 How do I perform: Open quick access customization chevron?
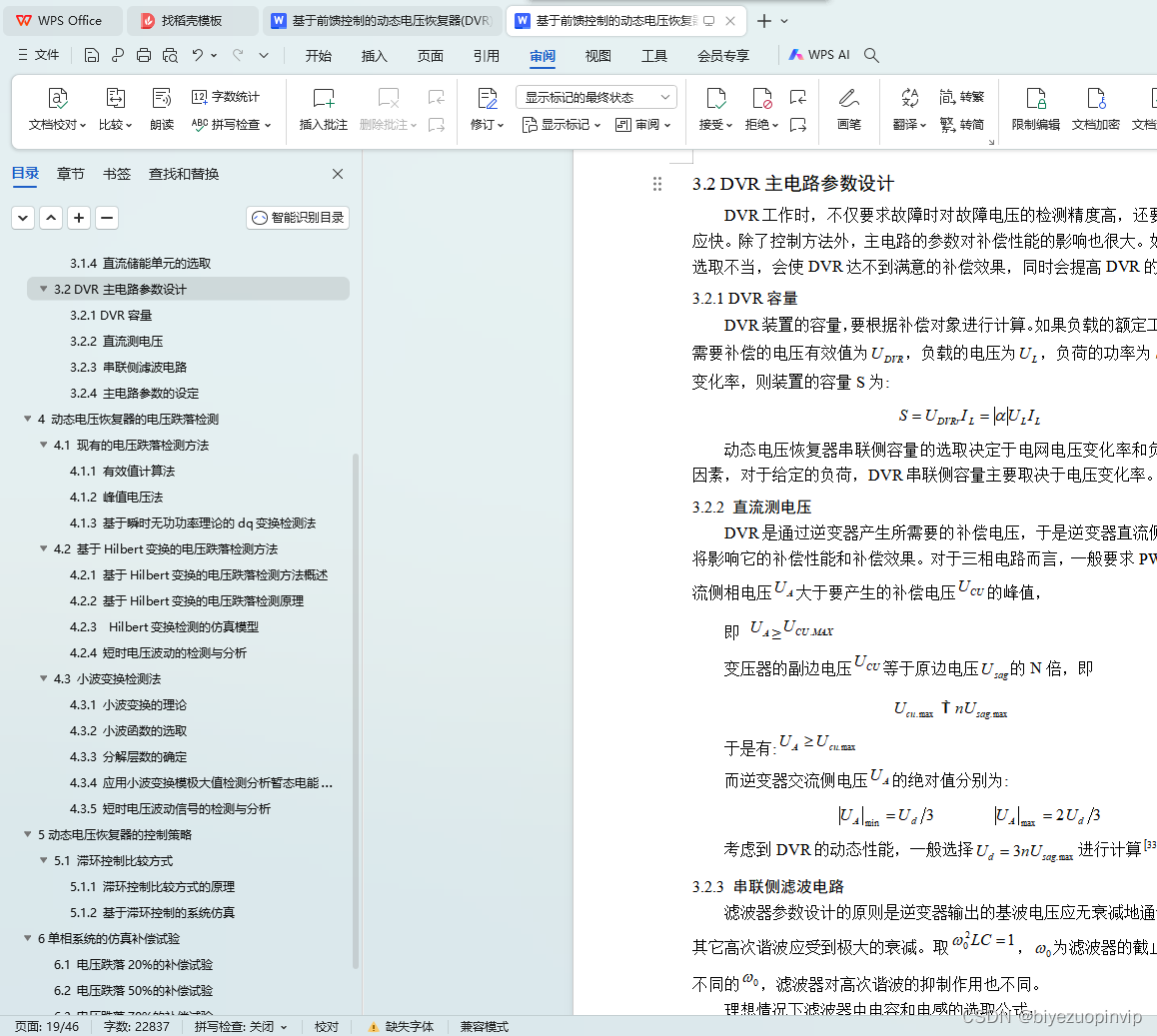click(x=264, y=55)
